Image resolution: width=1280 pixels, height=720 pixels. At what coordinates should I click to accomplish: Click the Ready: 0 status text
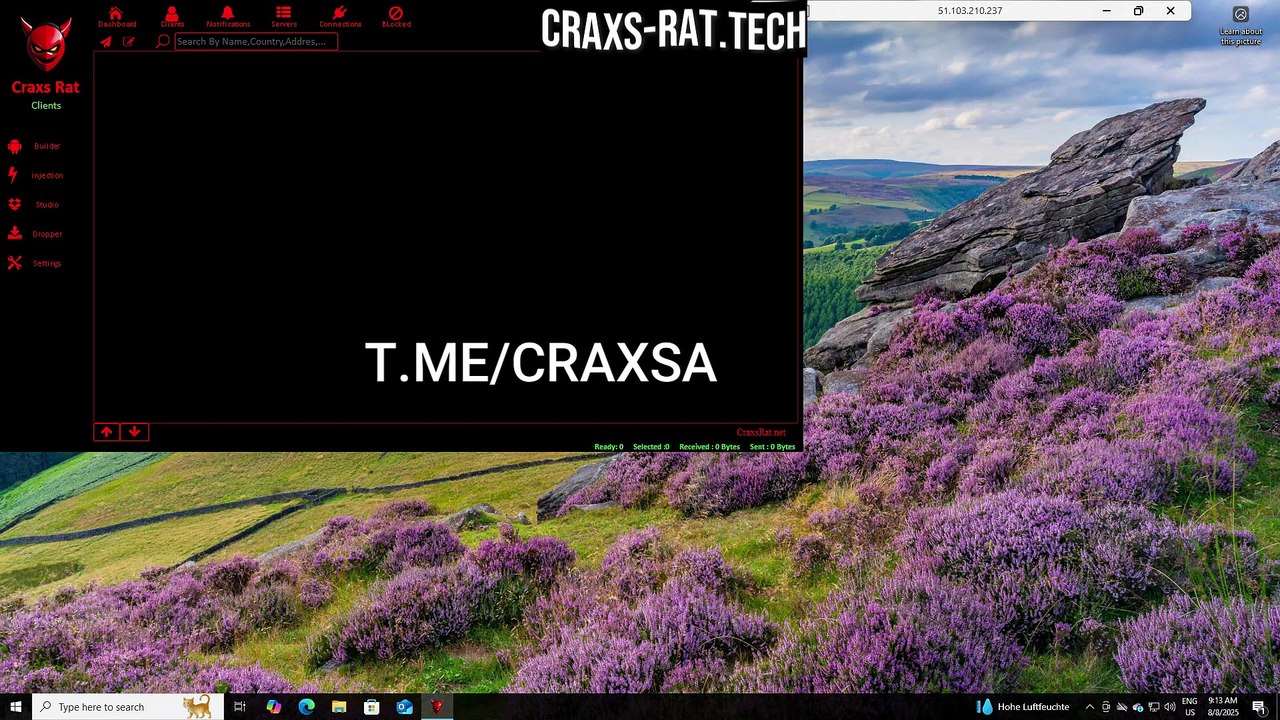609,447
